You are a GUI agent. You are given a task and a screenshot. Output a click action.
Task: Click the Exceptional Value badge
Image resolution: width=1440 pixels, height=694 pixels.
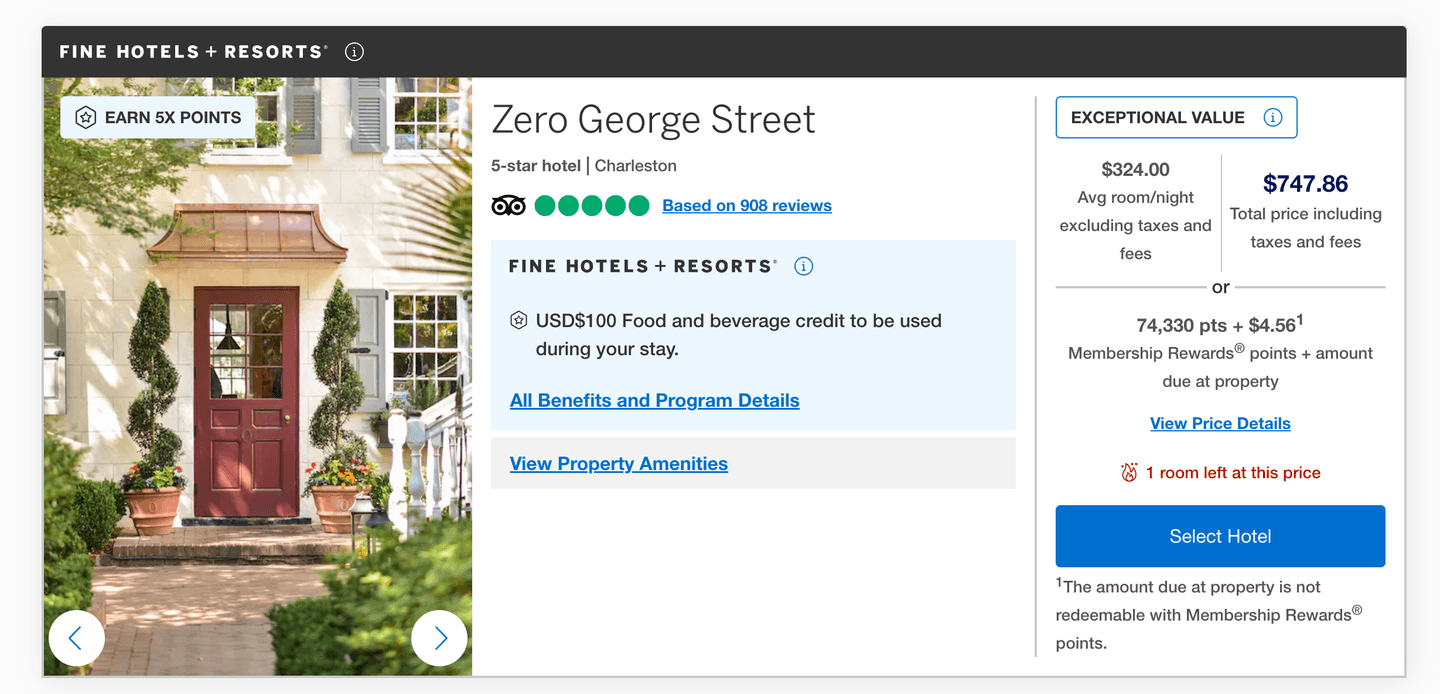click(1158, 118)
